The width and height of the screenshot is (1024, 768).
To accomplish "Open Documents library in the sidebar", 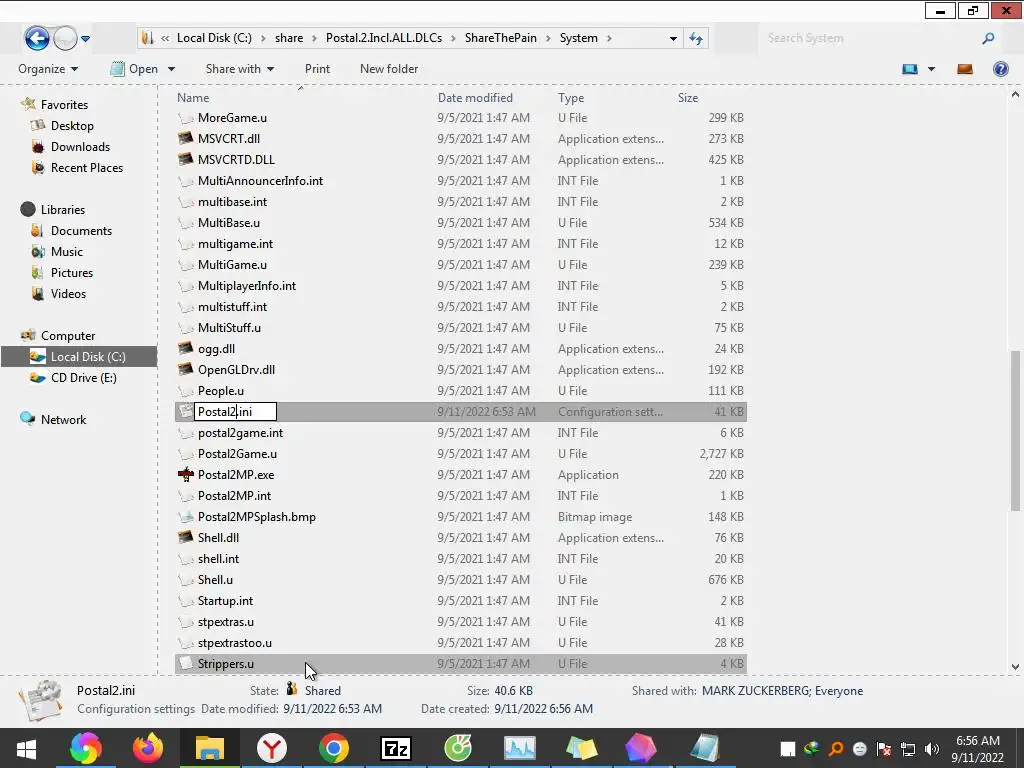I will tap(81, 231).
